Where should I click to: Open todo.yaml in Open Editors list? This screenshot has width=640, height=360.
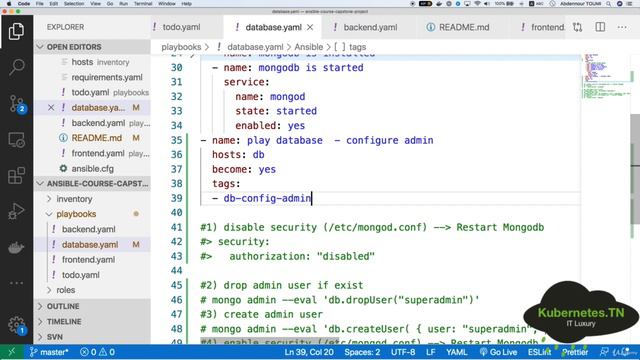[x=92, y=92]
